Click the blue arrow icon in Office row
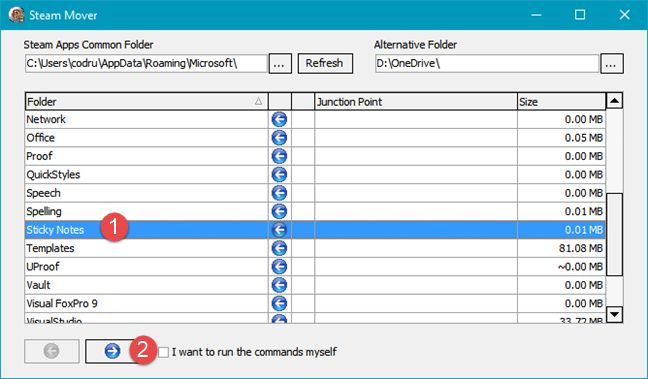Viewport: 648px width, 379px height. click(279, 138)
